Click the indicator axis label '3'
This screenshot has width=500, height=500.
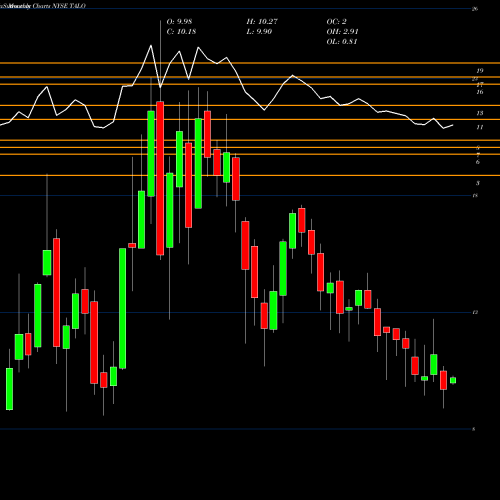pos(478,183)
